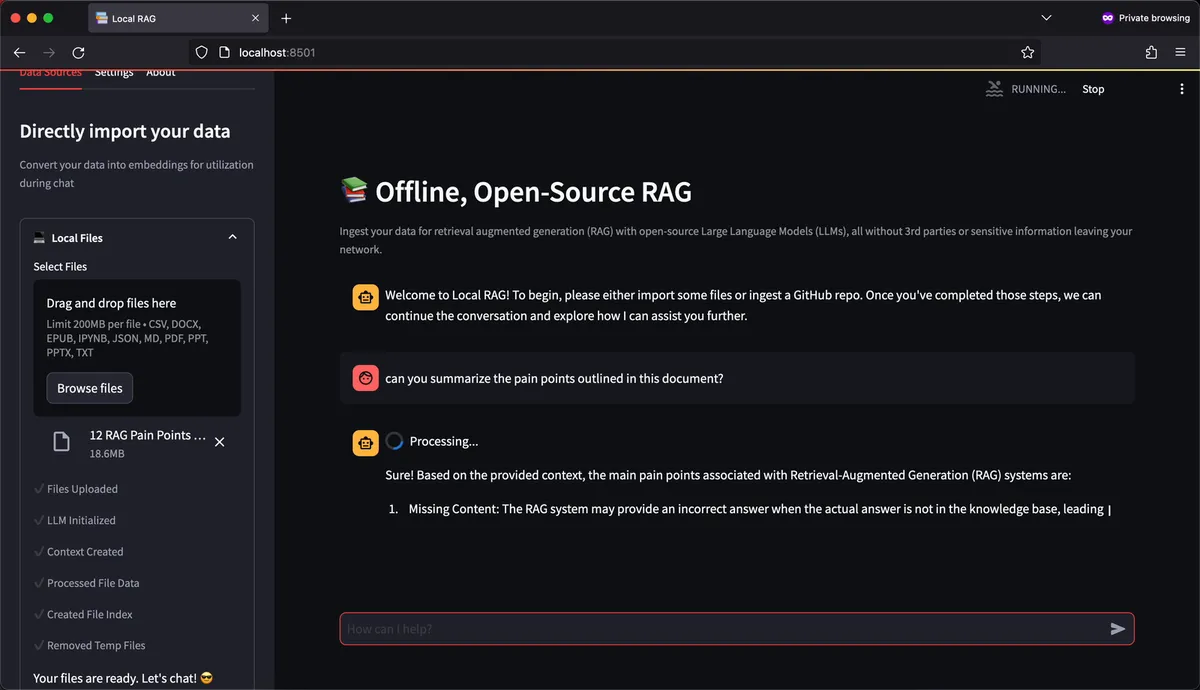The image size is (1200, 690).
Task: Open the Settings tab
Action: click(114, 73)
